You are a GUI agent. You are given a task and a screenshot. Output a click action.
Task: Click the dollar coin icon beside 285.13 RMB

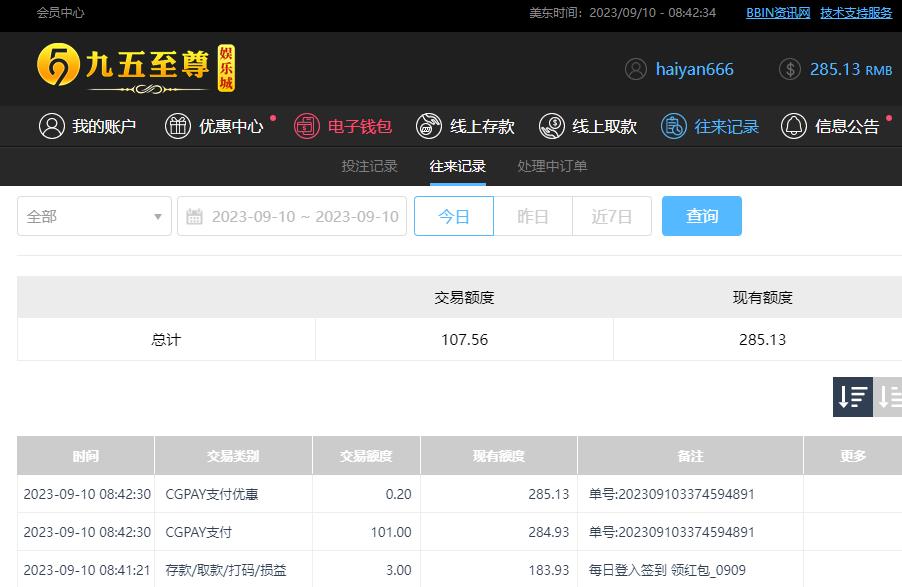(x=790, y=69)
